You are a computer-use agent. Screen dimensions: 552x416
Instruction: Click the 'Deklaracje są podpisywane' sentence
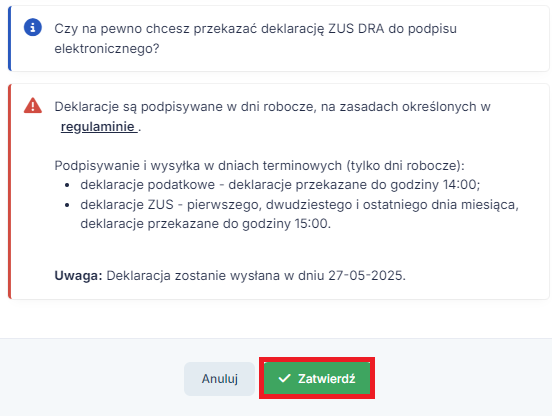(272, 116)
